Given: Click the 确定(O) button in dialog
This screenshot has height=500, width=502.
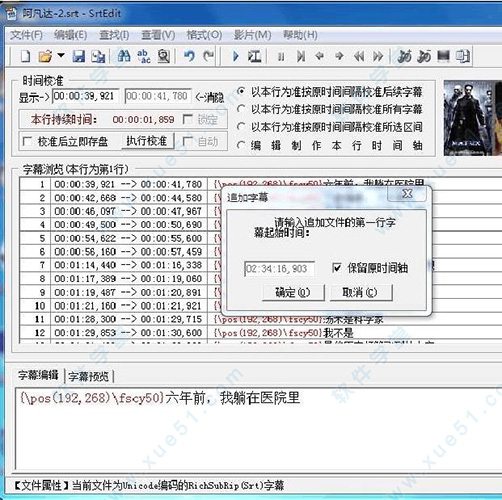Looking at the screenshot, I should (x=293, y=293).
